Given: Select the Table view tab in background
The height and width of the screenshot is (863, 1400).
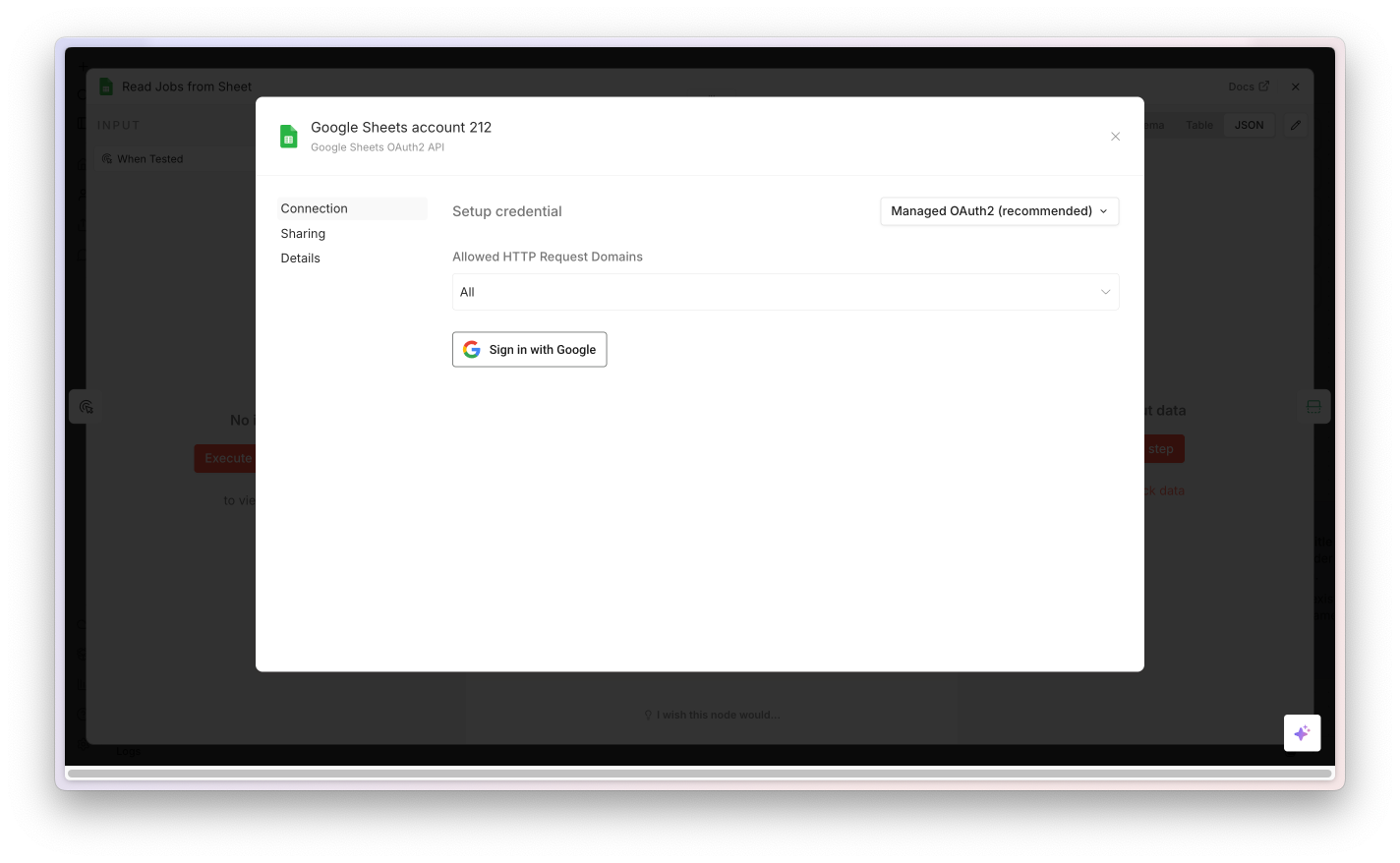Looking at the screenshot, I should pos(1199,125).
